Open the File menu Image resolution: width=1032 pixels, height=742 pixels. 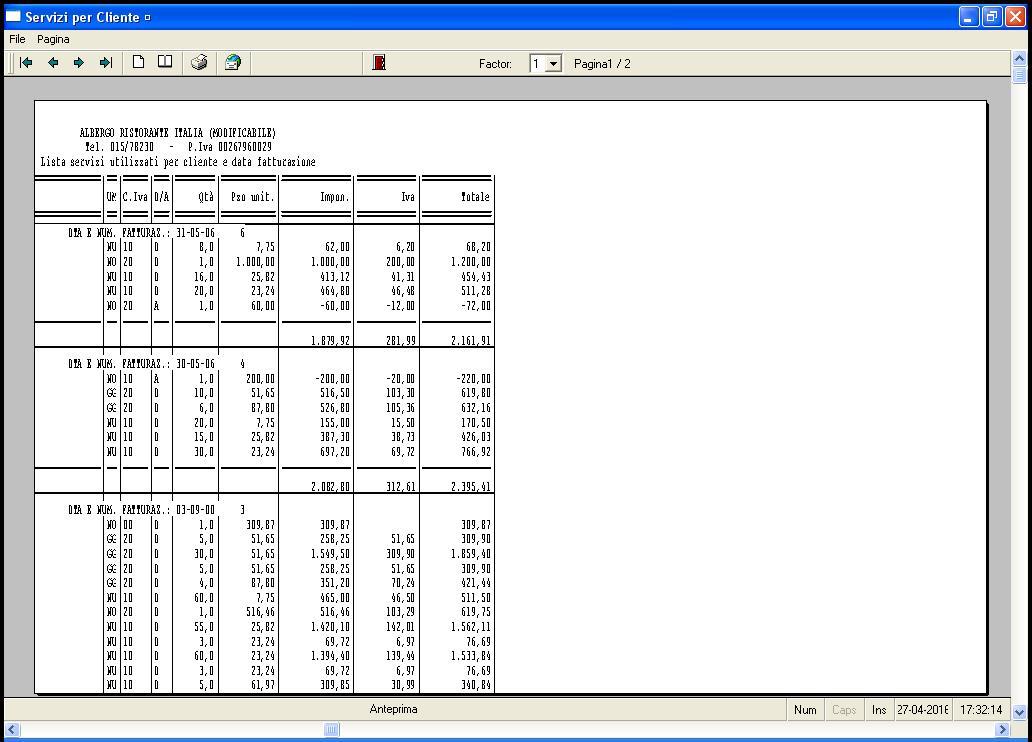pos(17,40)
